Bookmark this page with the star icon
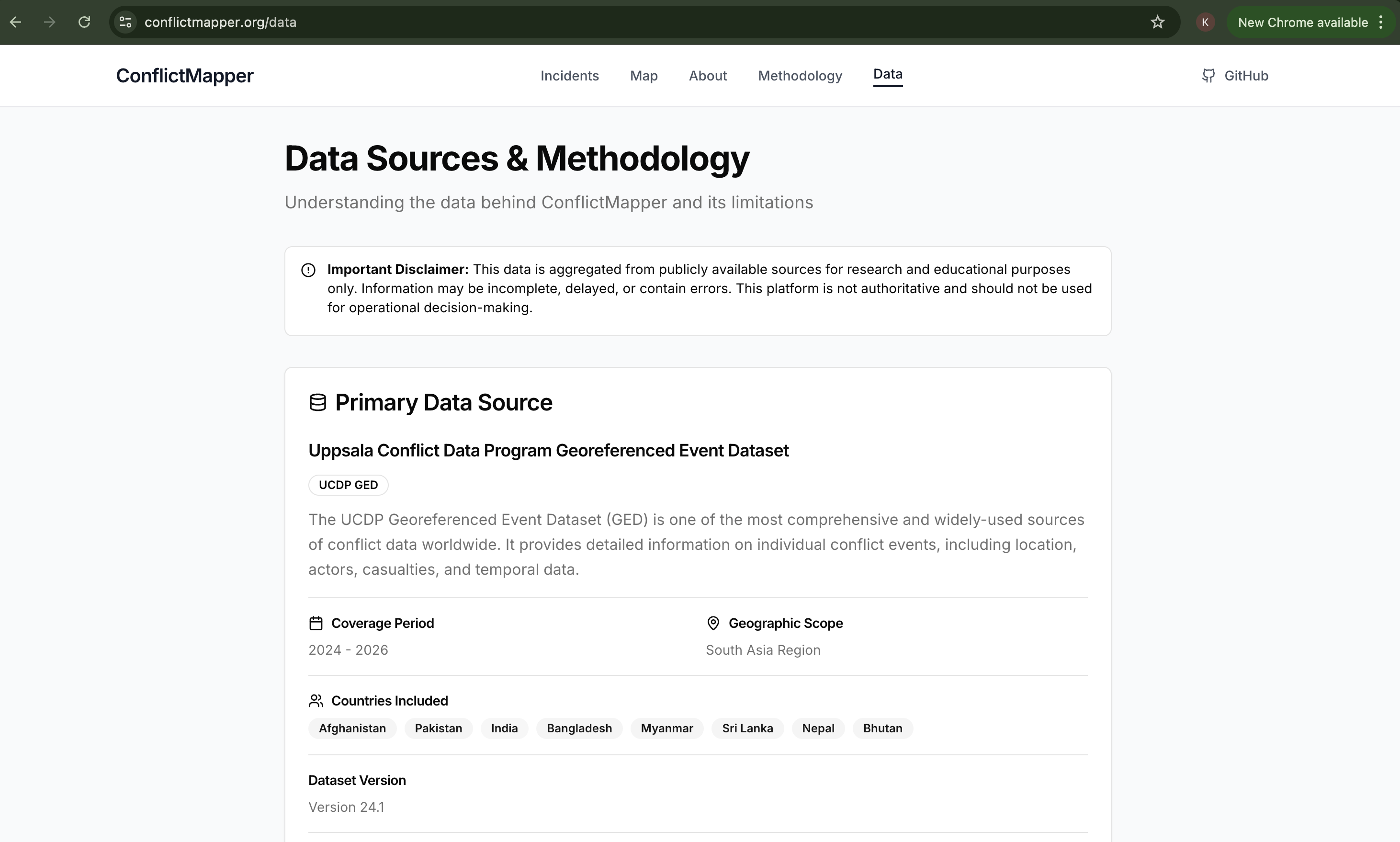Image resolution: width=1400 pixels, height=842 pixels. [1157, 22]
